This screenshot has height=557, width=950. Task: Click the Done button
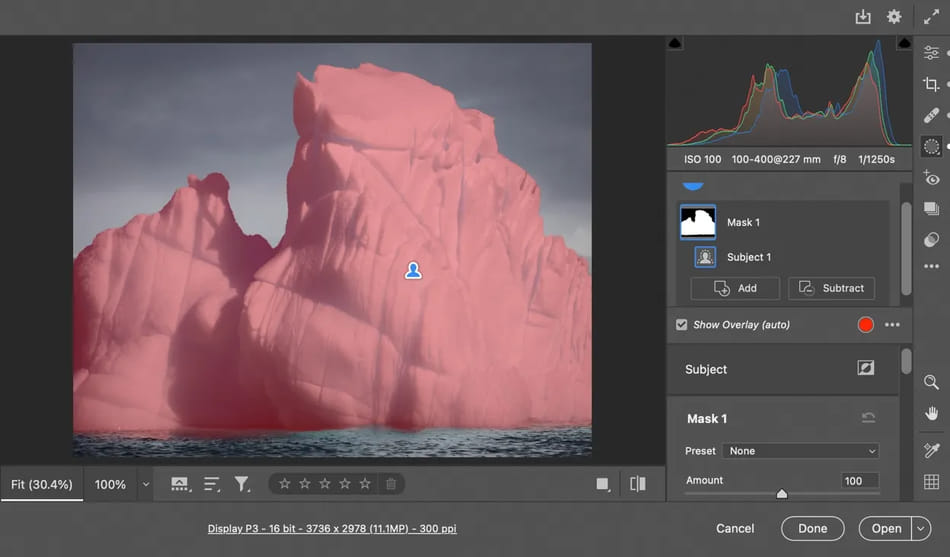tap(812, 529)
